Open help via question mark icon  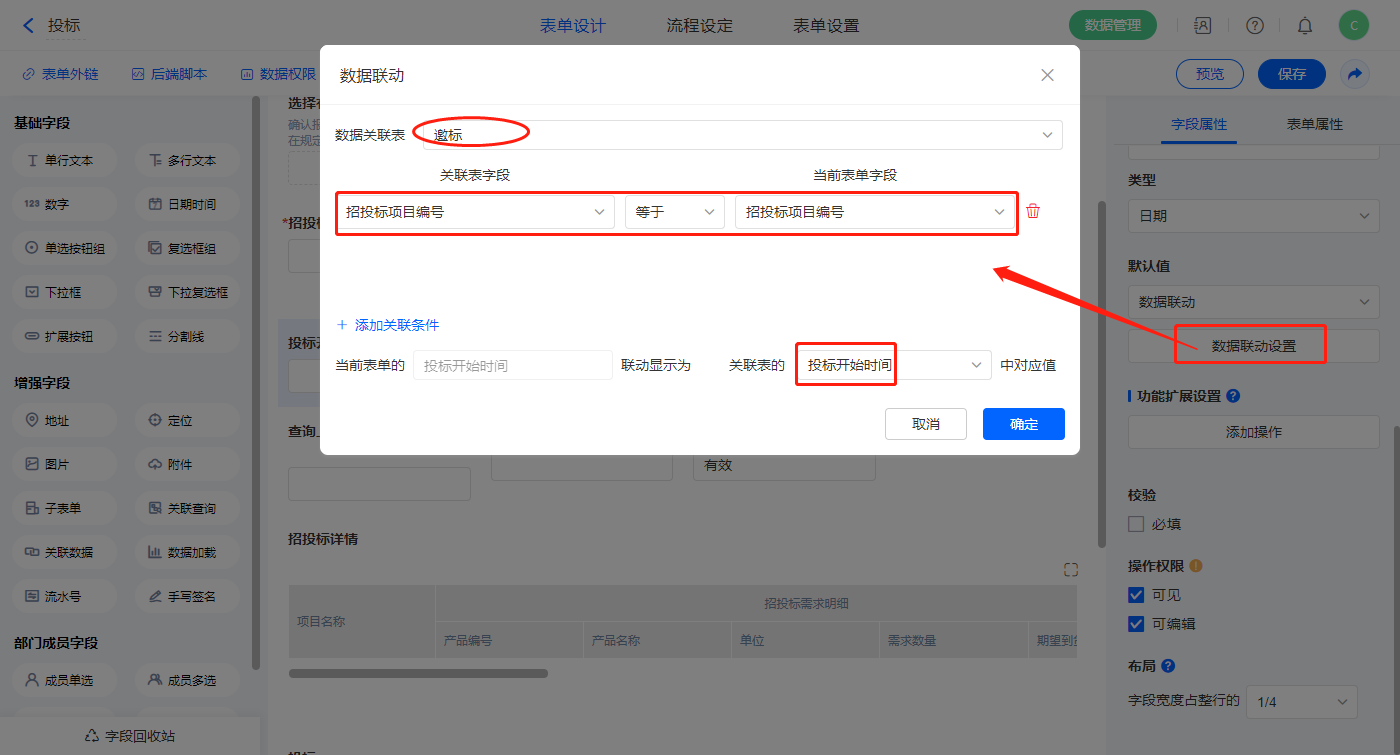point(1255,26)
